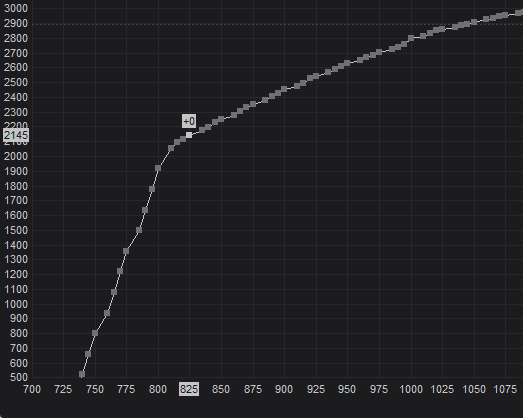Pick the curve point at 900 mV
This screenshot has width=523, height=418.
284,89
